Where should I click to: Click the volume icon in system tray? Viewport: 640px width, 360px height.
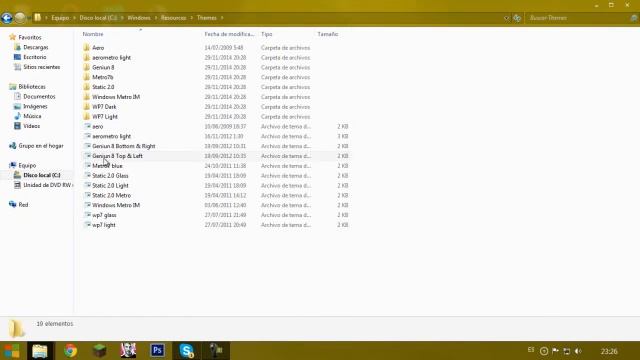coord(578,351)
